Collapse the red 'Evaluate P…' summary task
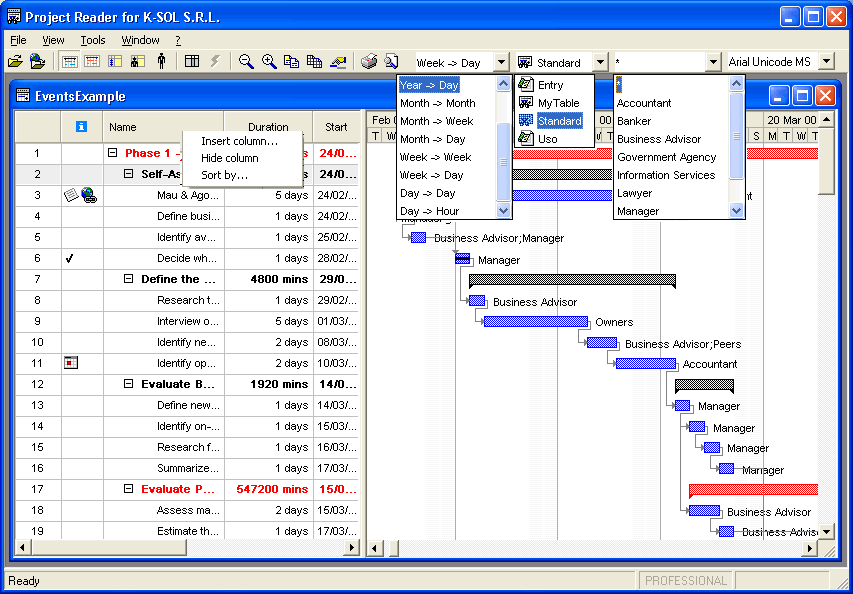This screenshot has height=594, width=853. point(128,489)
